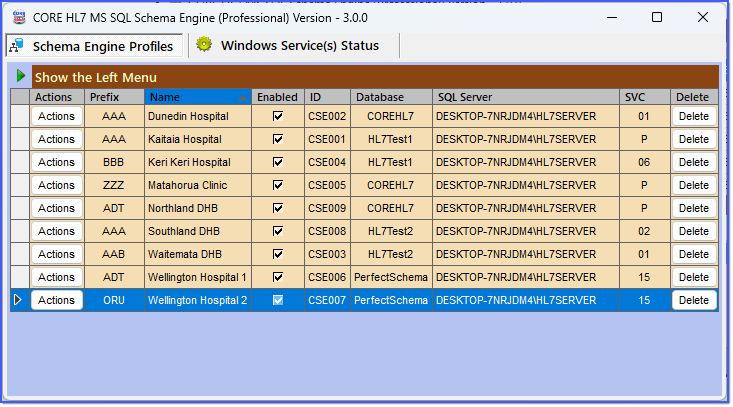Open Actions for Waitemata DHB

point(57,254)
